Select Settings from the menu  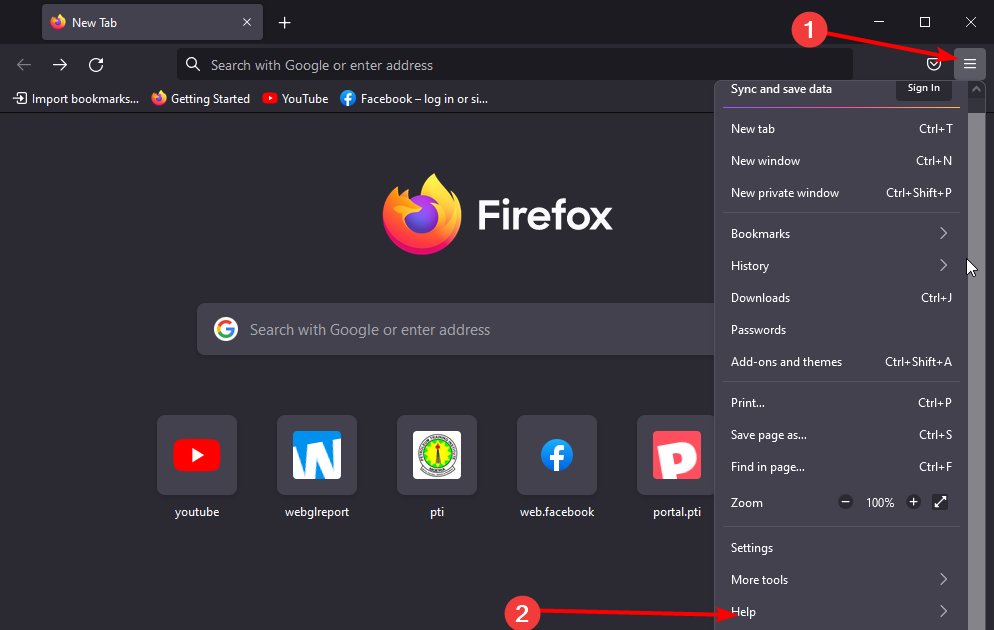coord(751,547)
